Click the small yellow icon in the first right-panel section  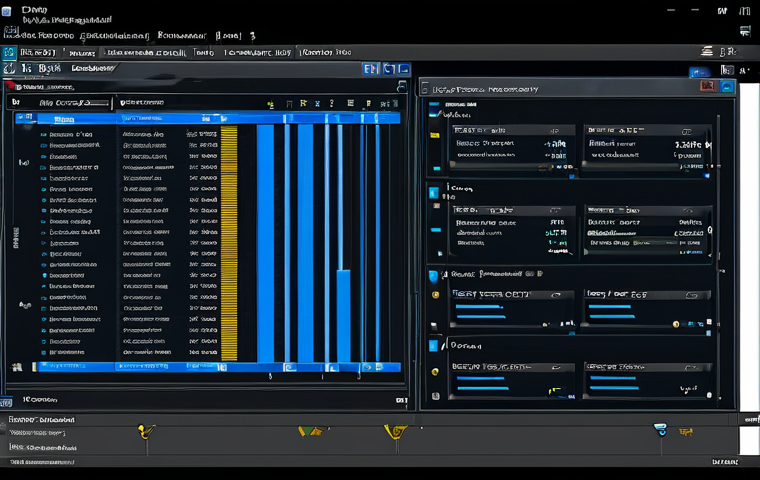pyautogui.click(x=435, y=135)
